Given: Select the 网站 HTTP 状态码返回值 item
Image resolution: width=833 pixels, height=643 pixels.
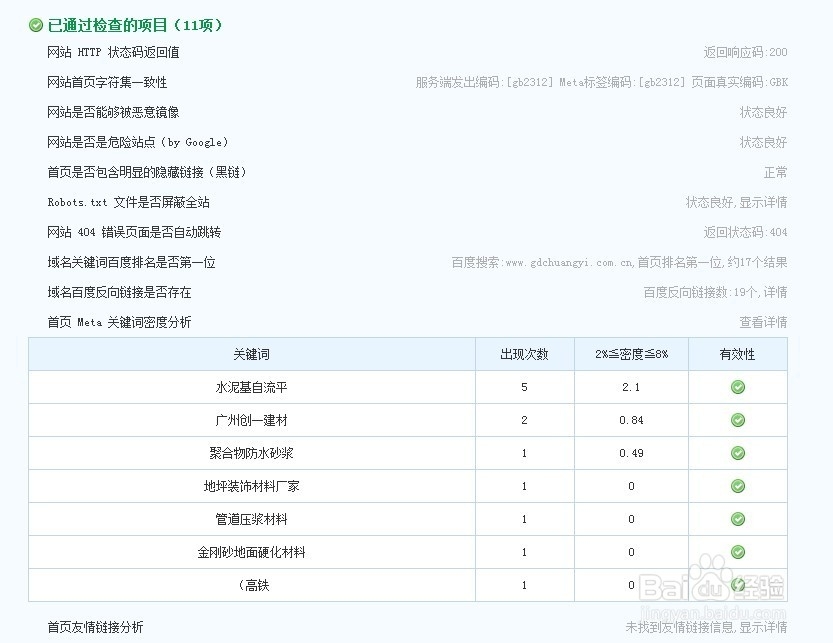Looking at the screenshot, I should (x=113, y=52).
